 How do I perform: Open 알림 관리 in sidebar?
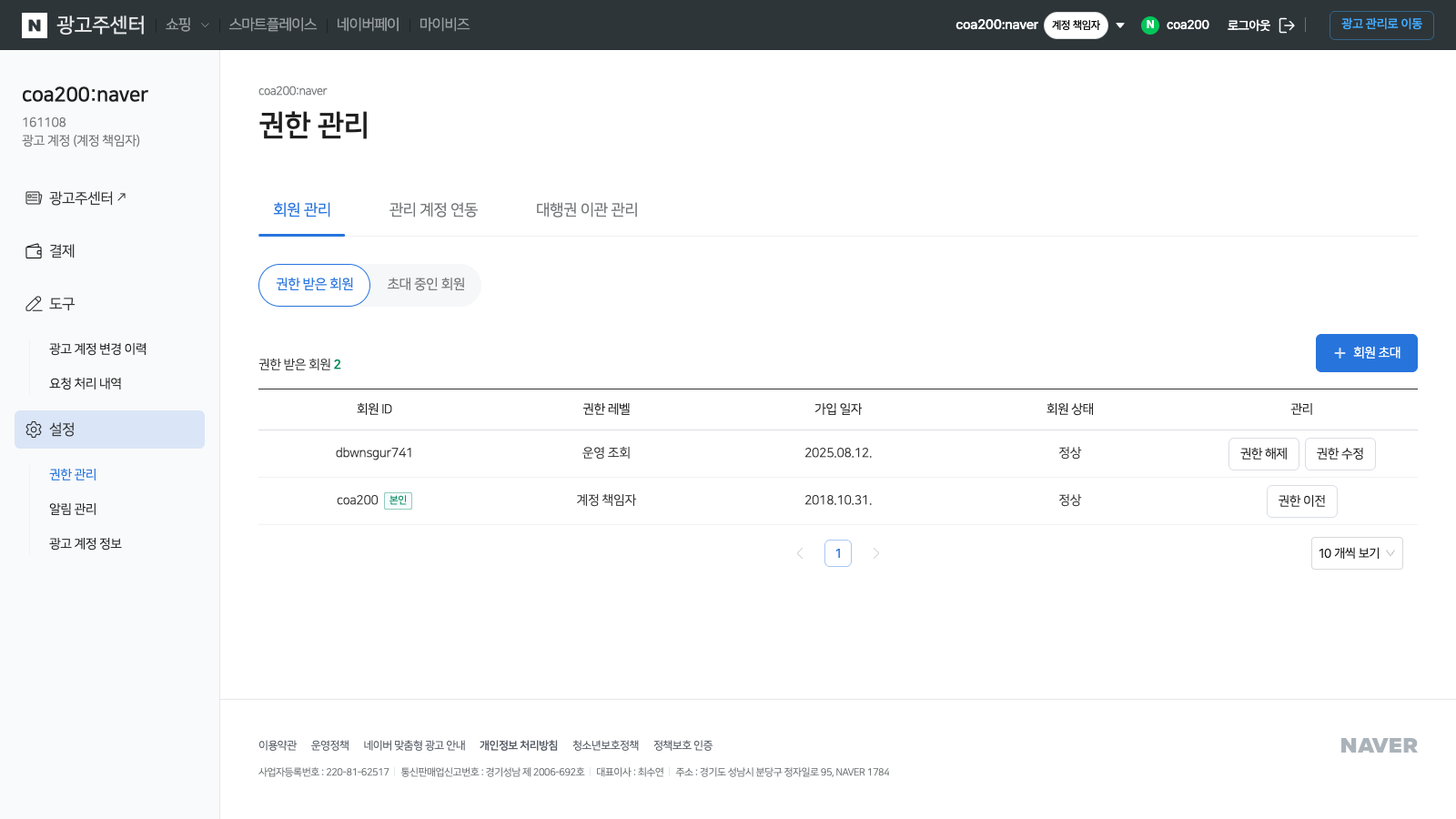coord(73,510)
